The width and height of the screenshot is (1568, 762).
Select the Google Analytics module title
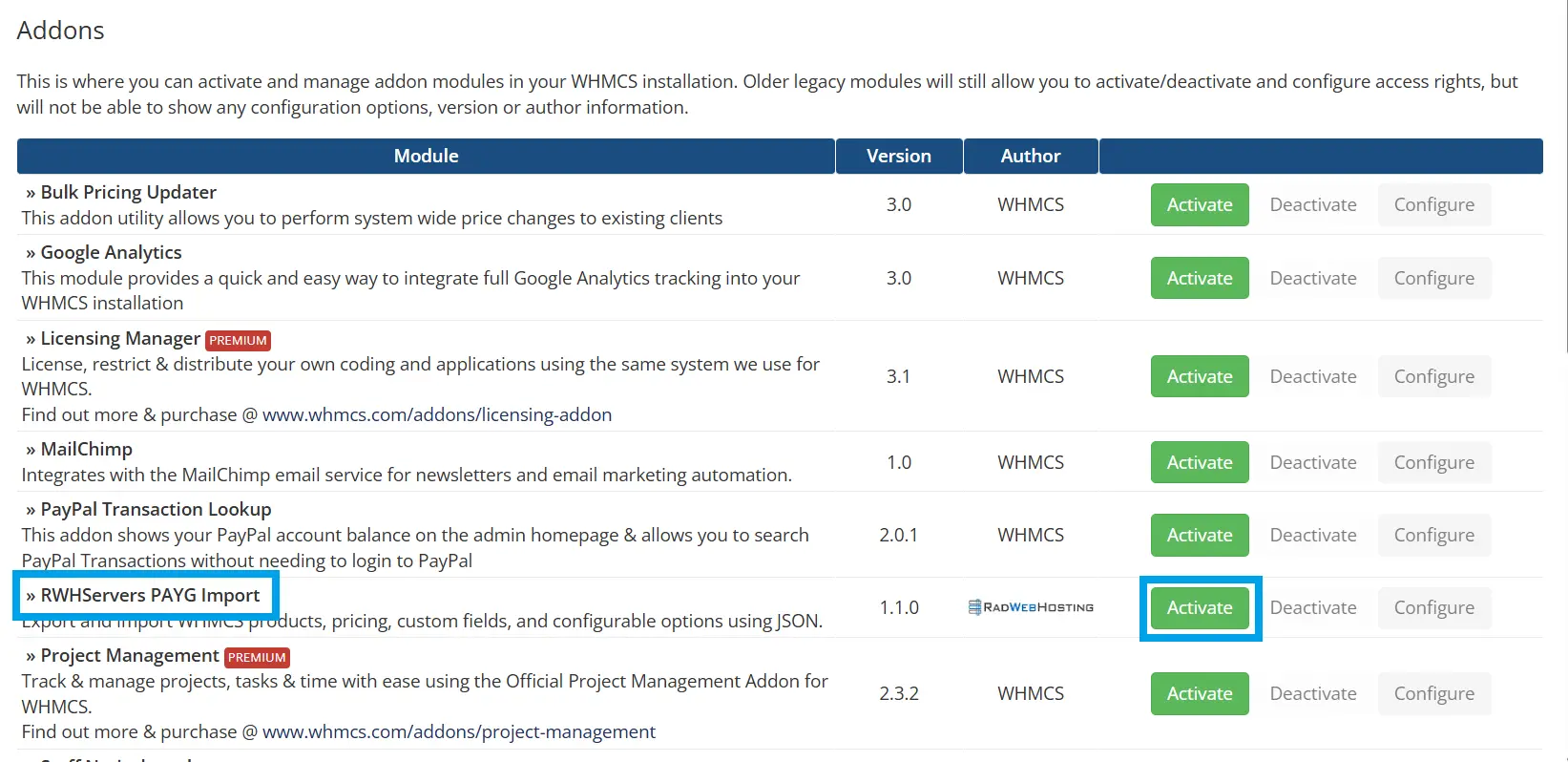111,252
